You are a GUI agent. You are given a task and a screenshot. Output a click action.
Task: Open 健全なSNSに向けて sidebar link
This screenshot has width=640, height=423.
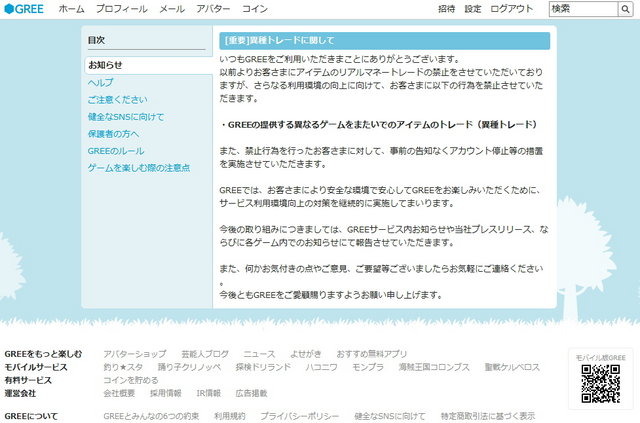[126, 117]
